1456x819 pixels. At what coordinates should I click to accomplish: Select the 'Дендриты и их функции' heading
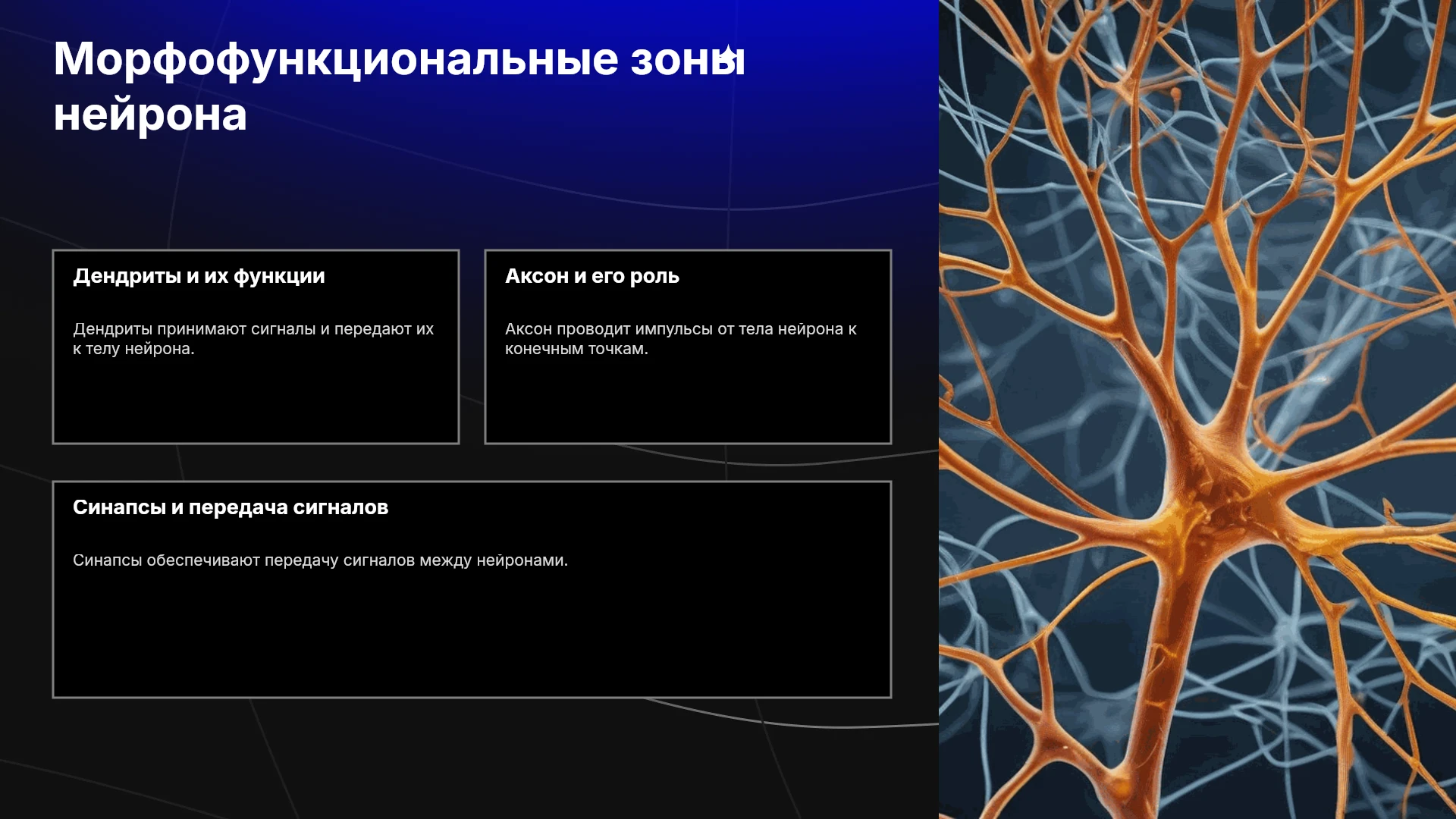(199, 276)
